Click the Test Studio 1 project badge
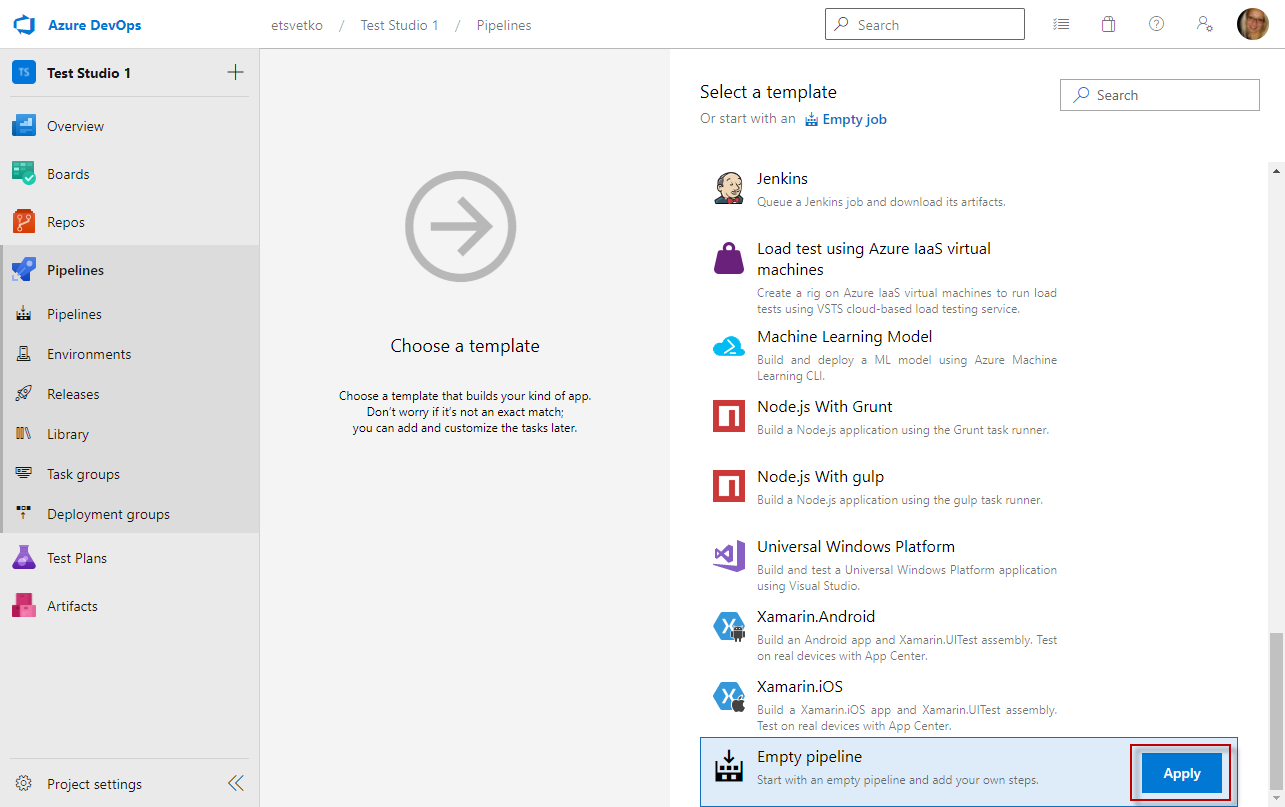Viewport: 1285px width, 807px height. 24,73
